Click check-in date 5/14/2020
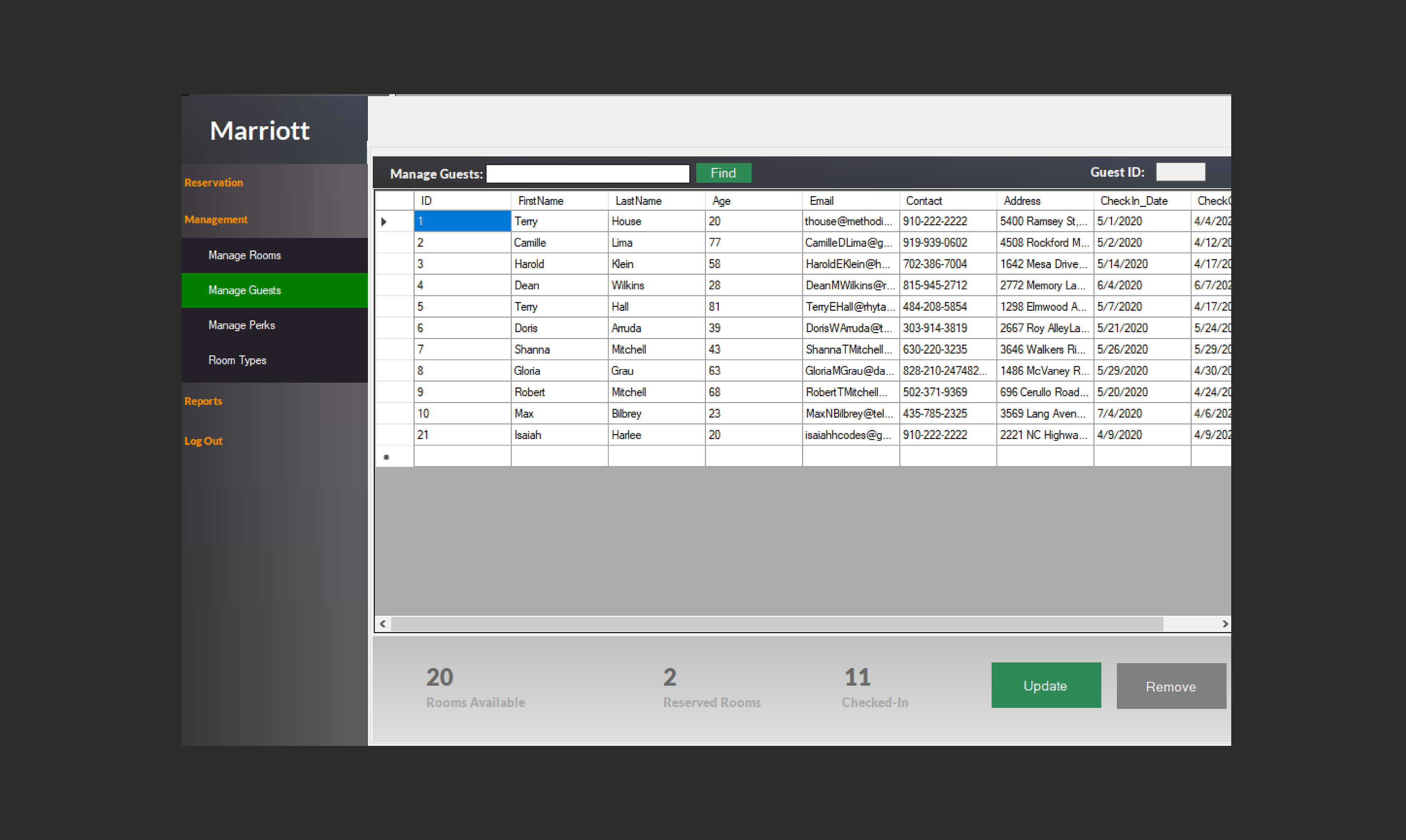1406x840 pixels. (1142, 264)
